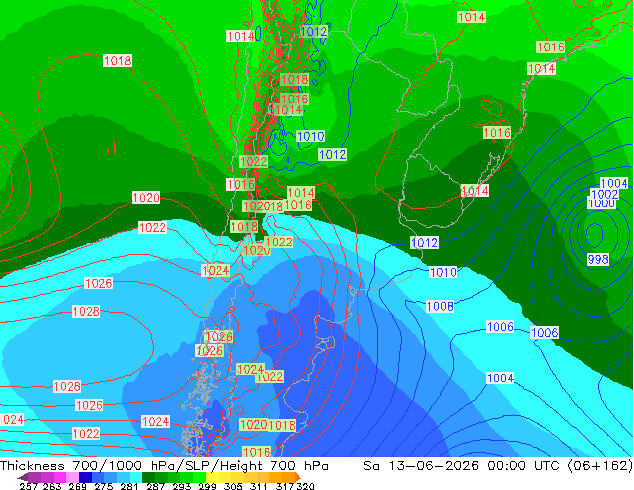
Task: Click legend value 257
Action: tap(29, 486)
